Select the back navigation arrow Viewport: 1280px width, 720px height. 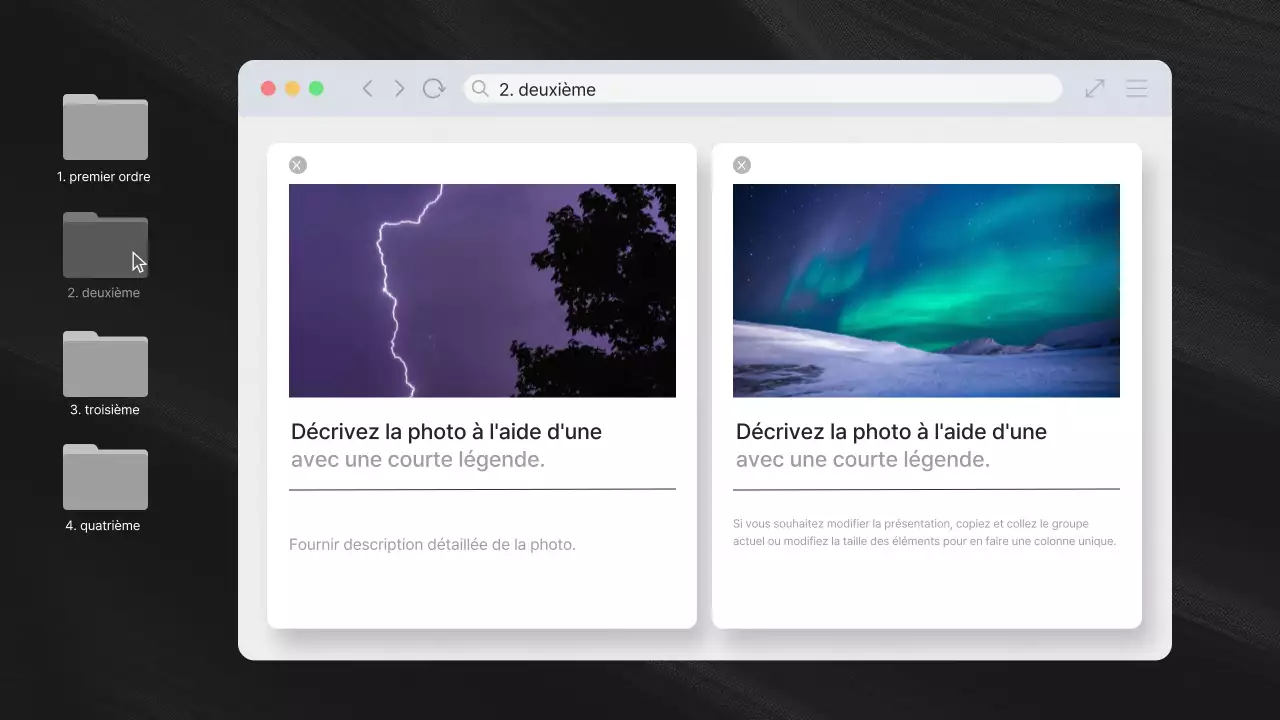367,88
